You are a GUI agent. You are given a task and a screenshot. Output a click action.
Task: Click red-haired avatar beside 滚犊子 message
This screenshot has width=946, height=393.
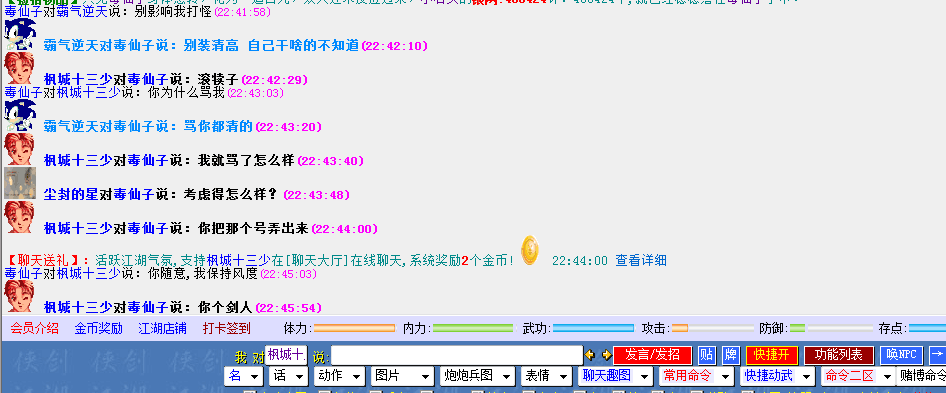pos(19,68)
